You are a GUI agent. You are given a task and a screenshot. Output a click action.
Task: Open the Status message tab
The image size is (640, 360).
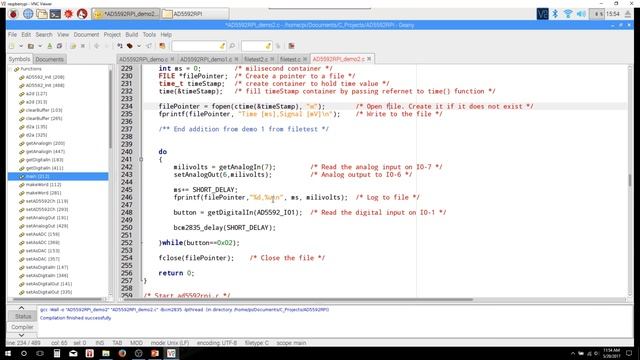tap(22, 316)
